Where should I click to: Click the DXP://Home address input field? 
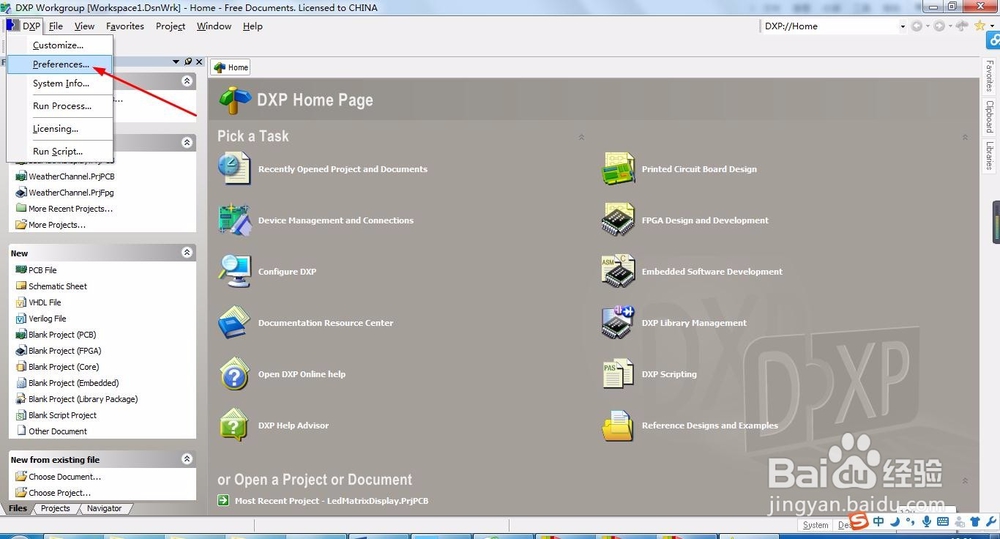click(x=829, y=26)
